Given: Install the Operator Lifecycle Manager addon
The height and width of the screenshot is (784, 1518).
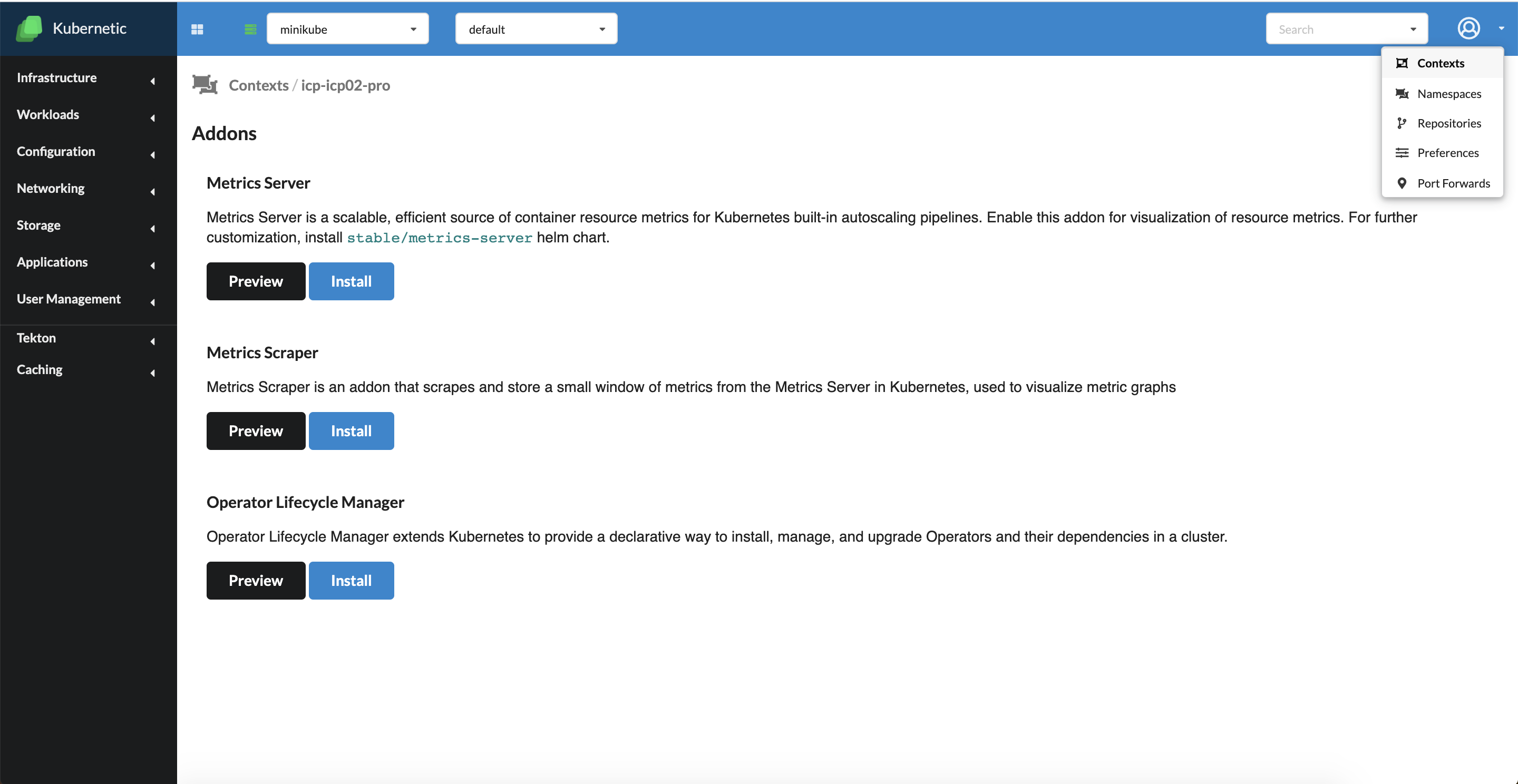Looking at the screenshot, I should click(351, 580).
